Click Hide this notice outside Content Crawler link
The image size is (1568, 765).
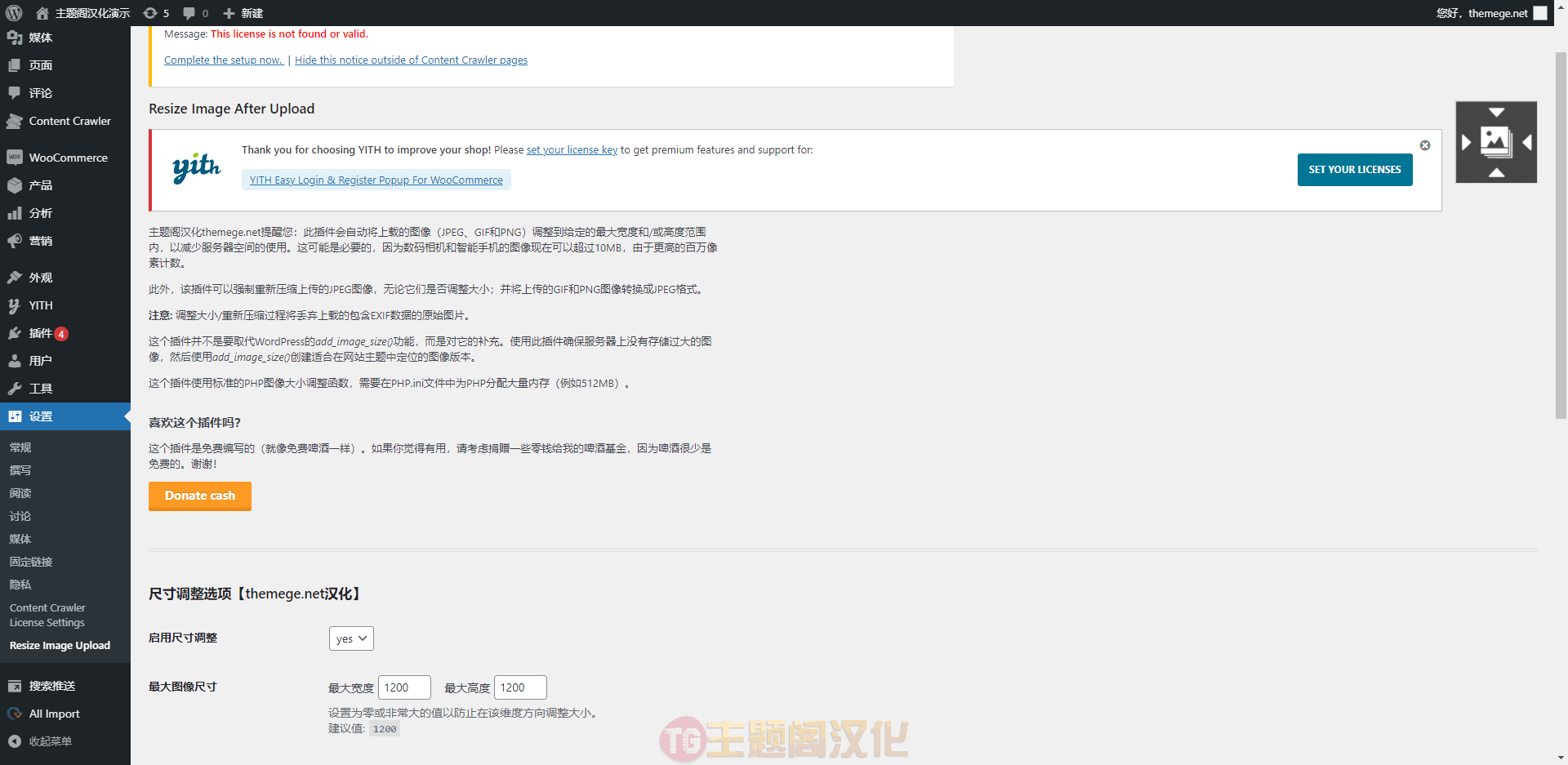point(411,60)
